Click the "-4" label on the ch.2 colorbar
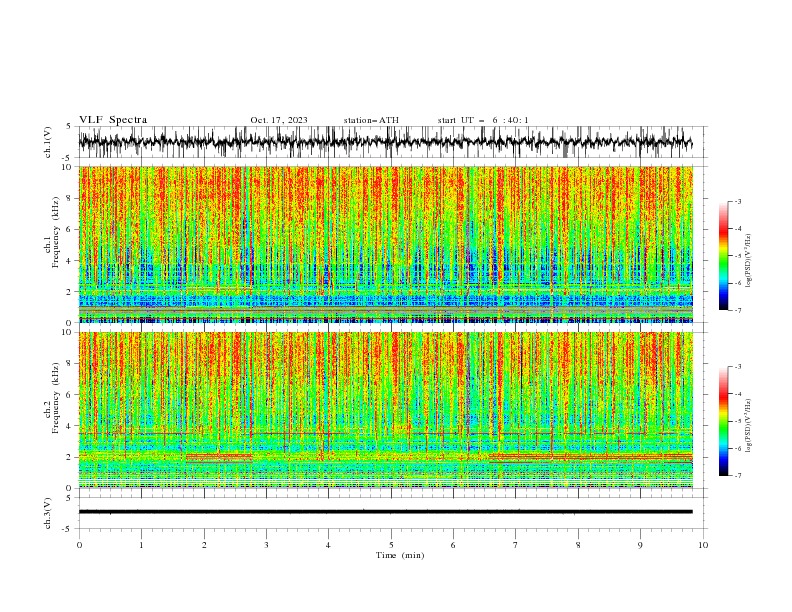 click(x=738, y=394)
